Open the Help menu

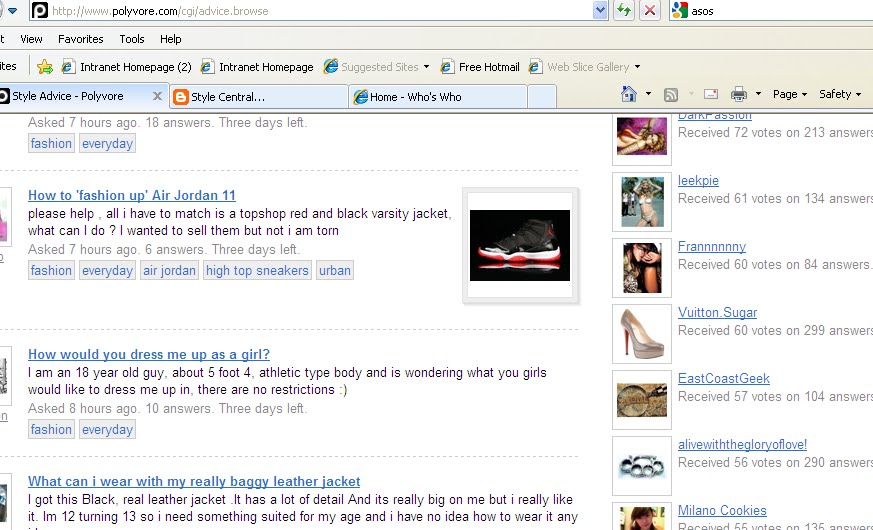coord(170,39)
